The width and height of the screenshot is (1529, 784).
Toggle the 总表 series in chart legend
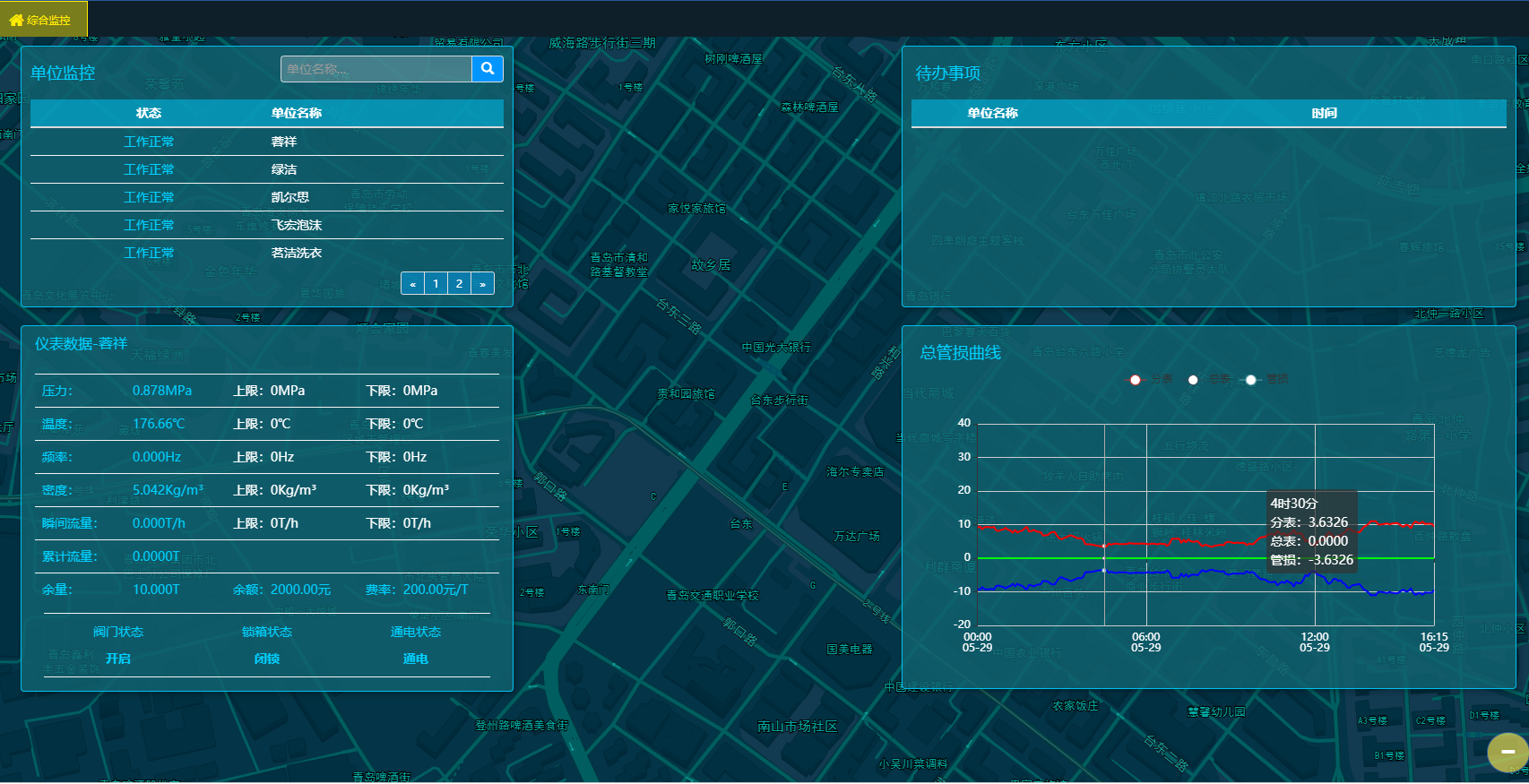click(1207, 380)
